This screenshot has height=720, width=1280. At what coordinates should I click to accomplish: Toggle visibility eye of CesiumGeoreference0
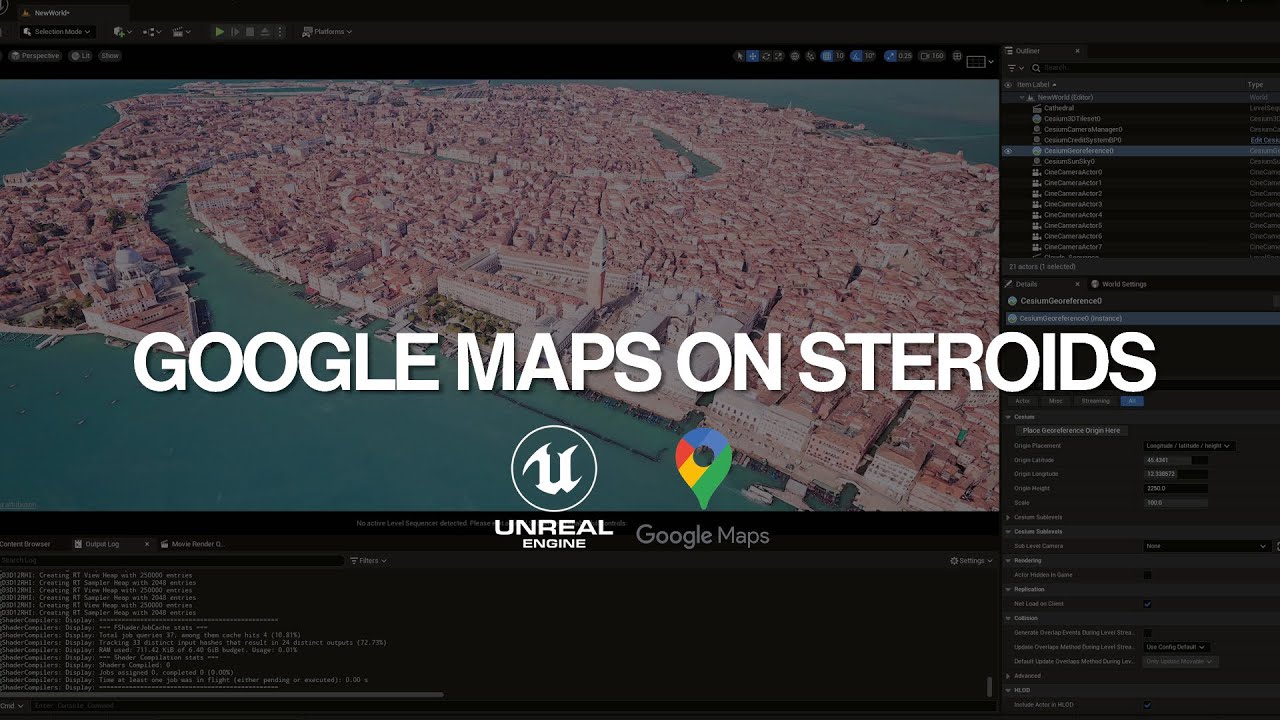(1008, 151)
